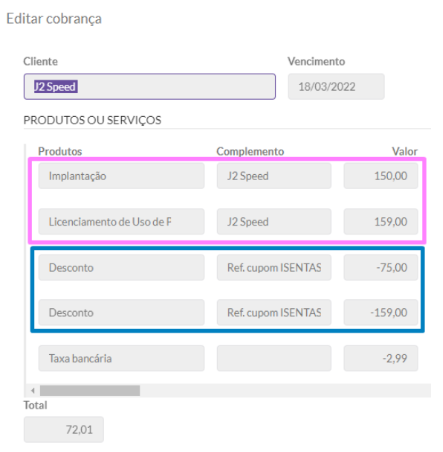Click the Total field showing 72,01
The width and height of the screenshot is (443, 452).
[x=64, y=429]
